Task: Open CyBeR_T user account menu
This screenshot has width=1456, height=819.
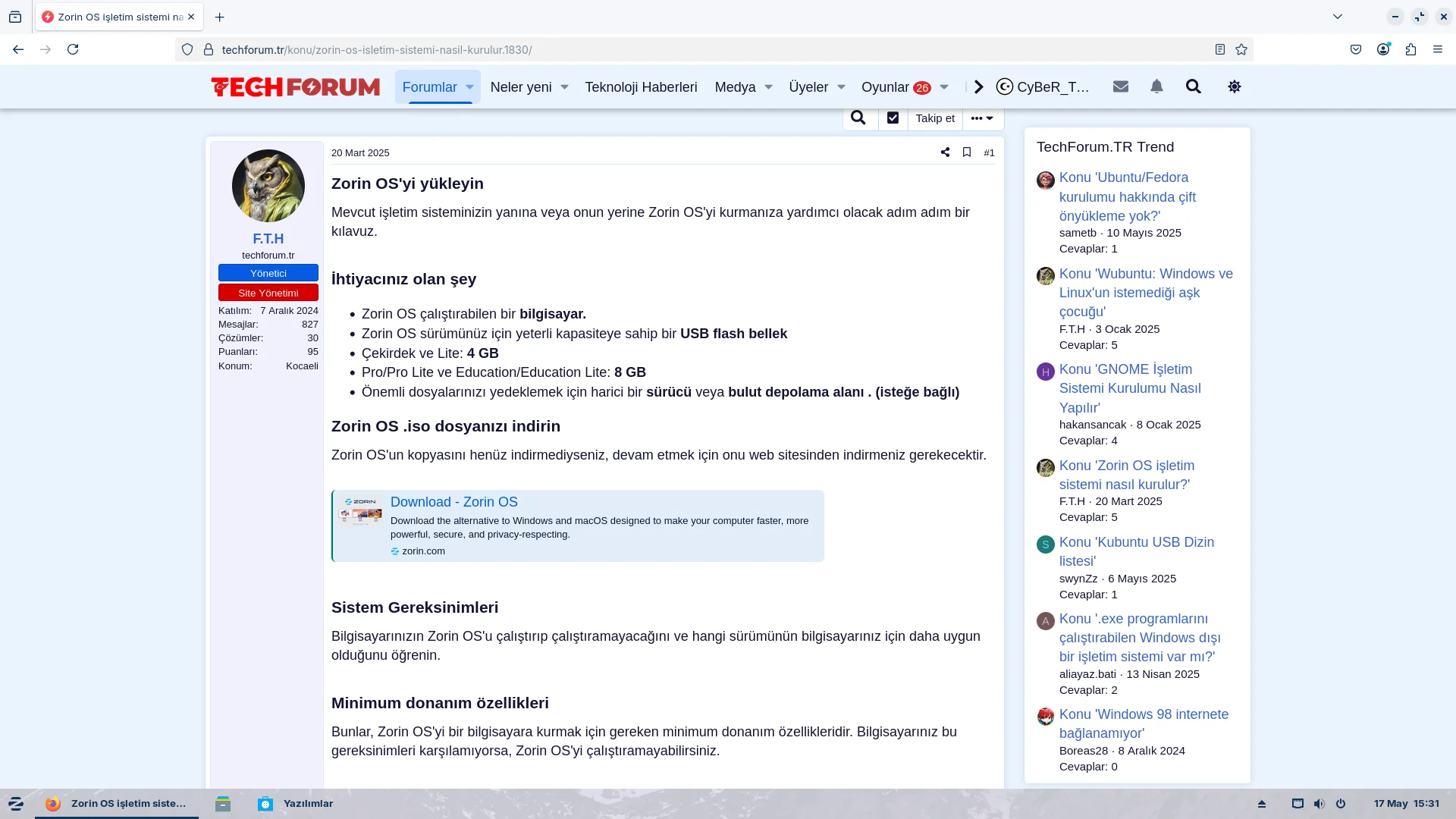Action: 1043,87
